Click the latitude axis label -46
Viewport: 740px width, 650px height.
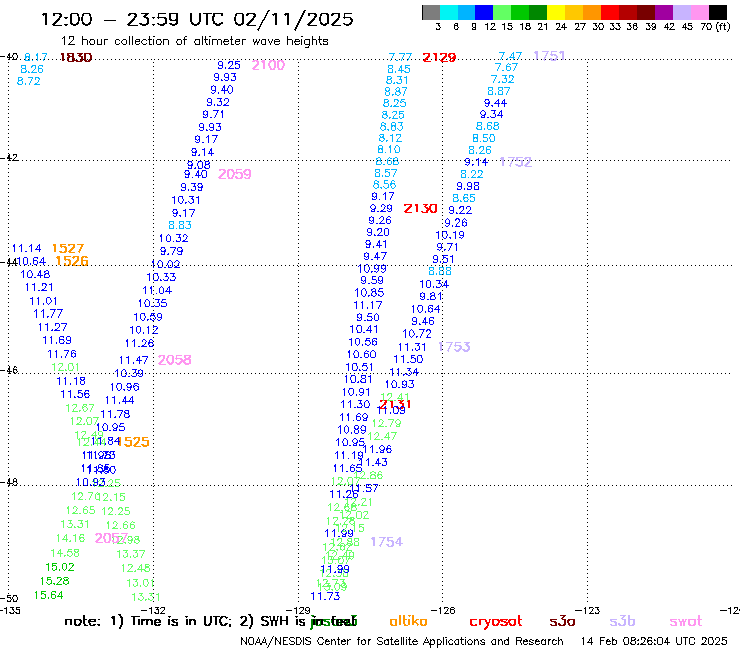9,370
